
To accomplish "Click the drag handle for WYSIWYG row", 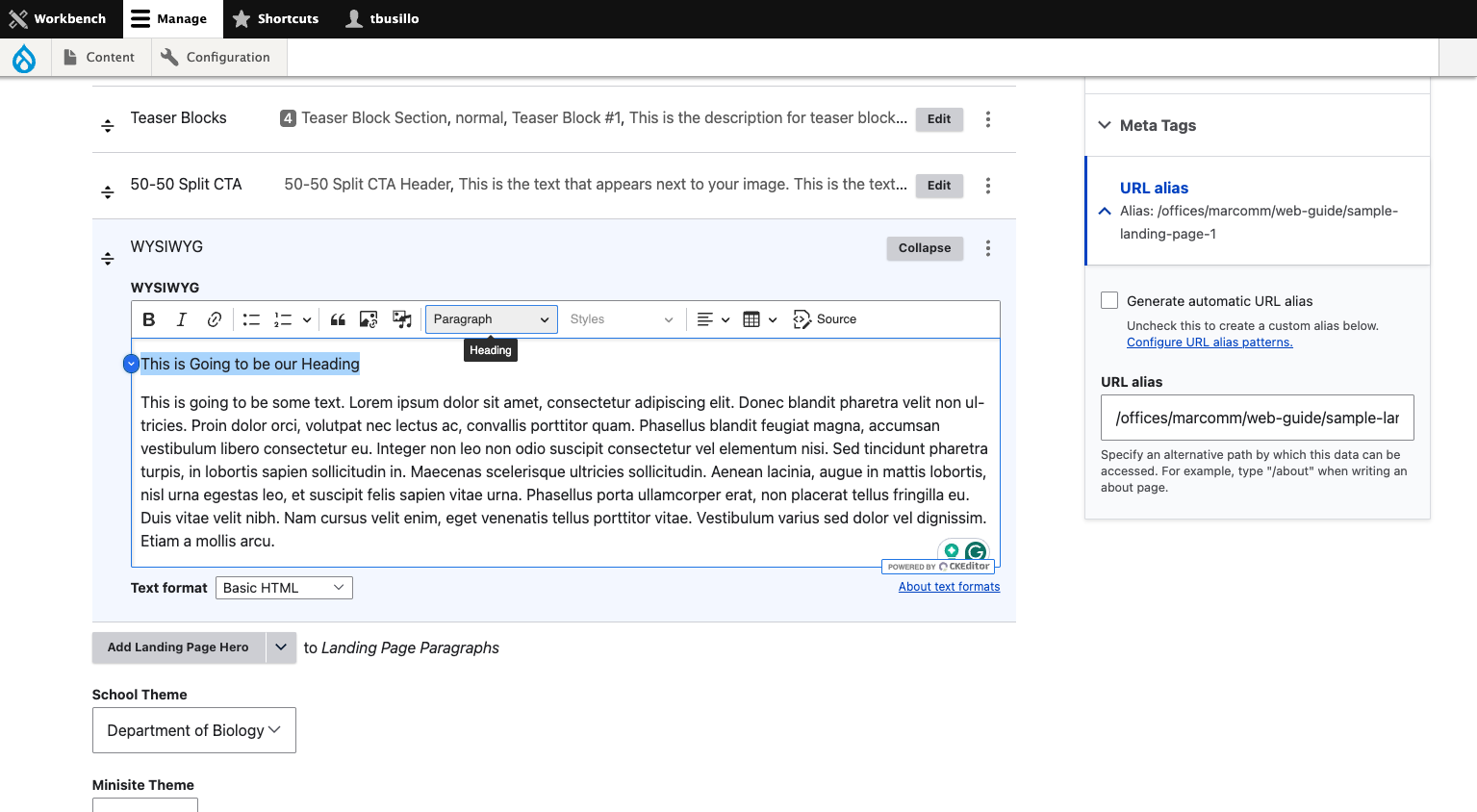I will tap(108, 259).
